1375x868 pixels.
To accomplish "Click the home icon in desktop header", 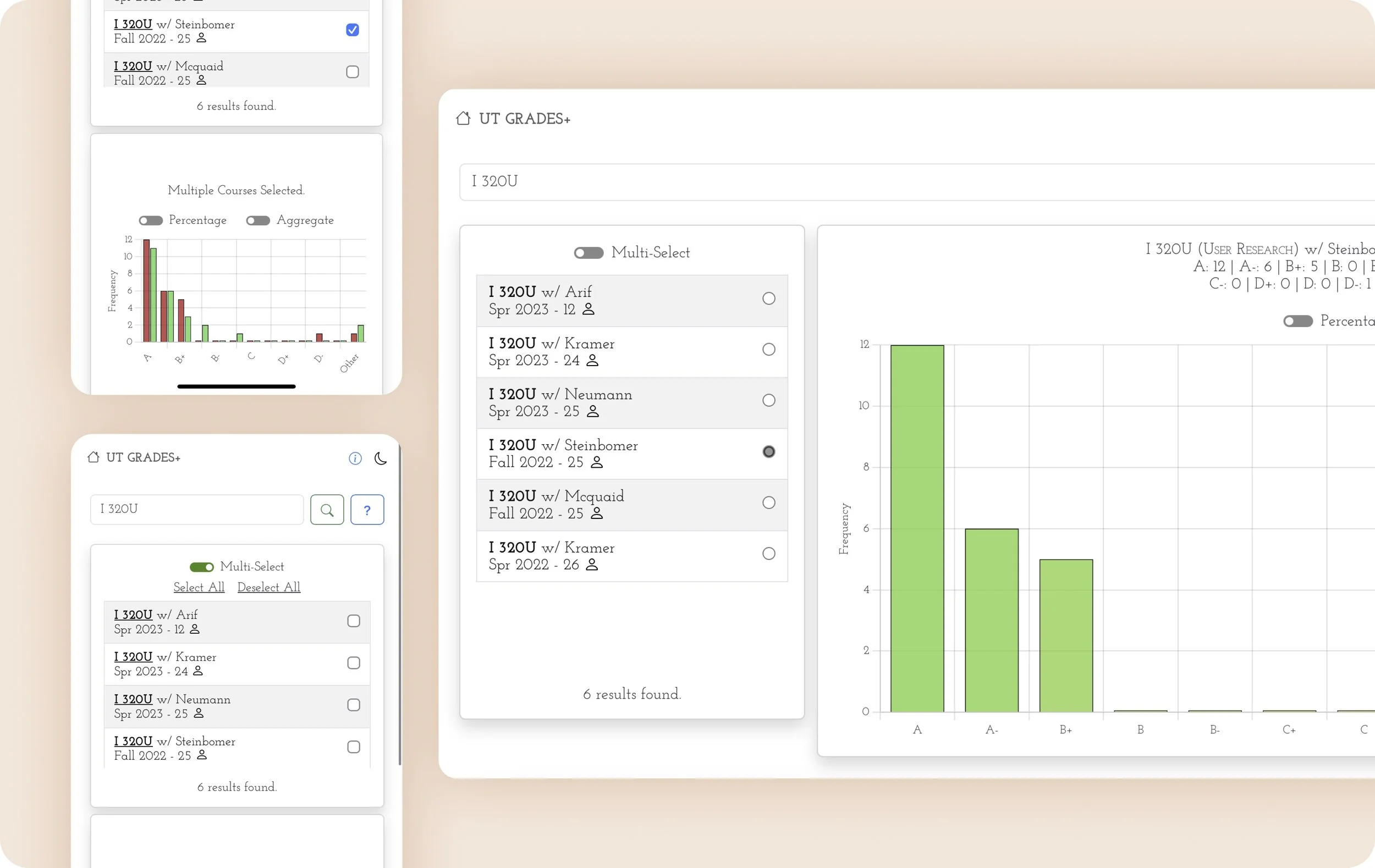I will (x=463, y=119).
